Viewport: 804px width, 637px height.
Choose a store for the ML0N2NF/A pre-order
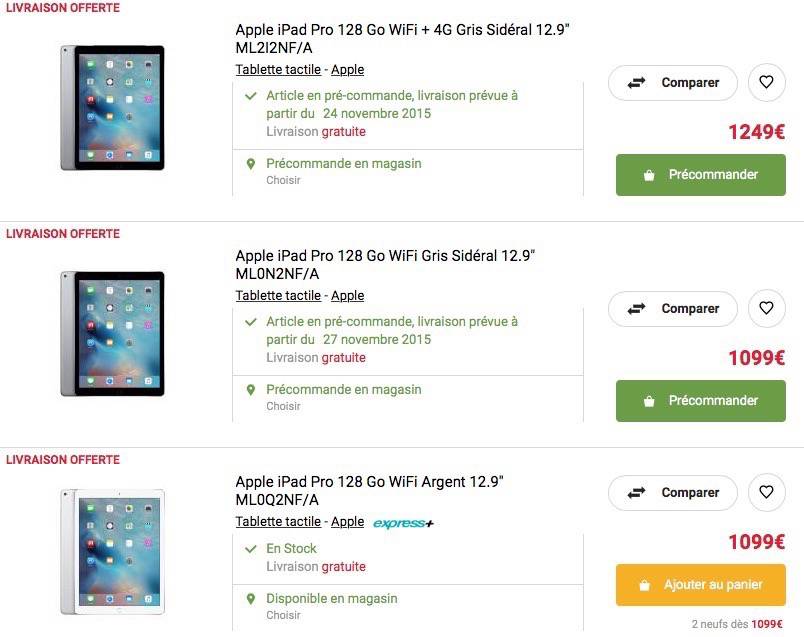283,406
